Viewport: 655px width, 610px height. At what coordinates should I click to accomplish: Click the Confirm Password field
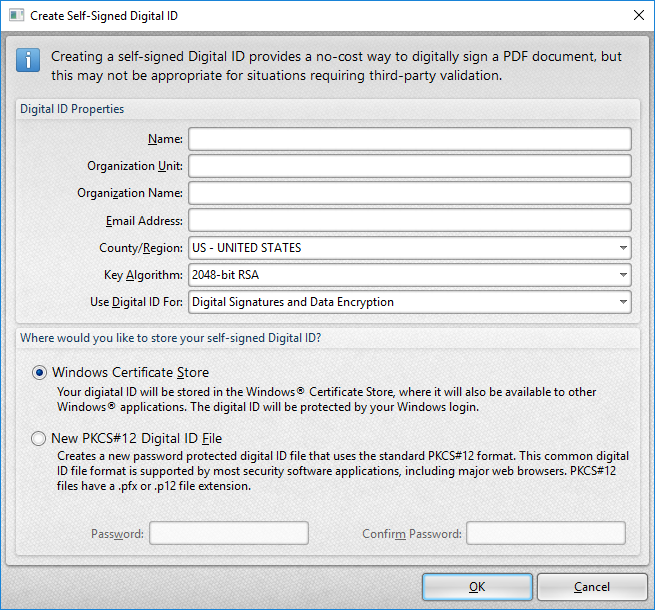(546, 533)
